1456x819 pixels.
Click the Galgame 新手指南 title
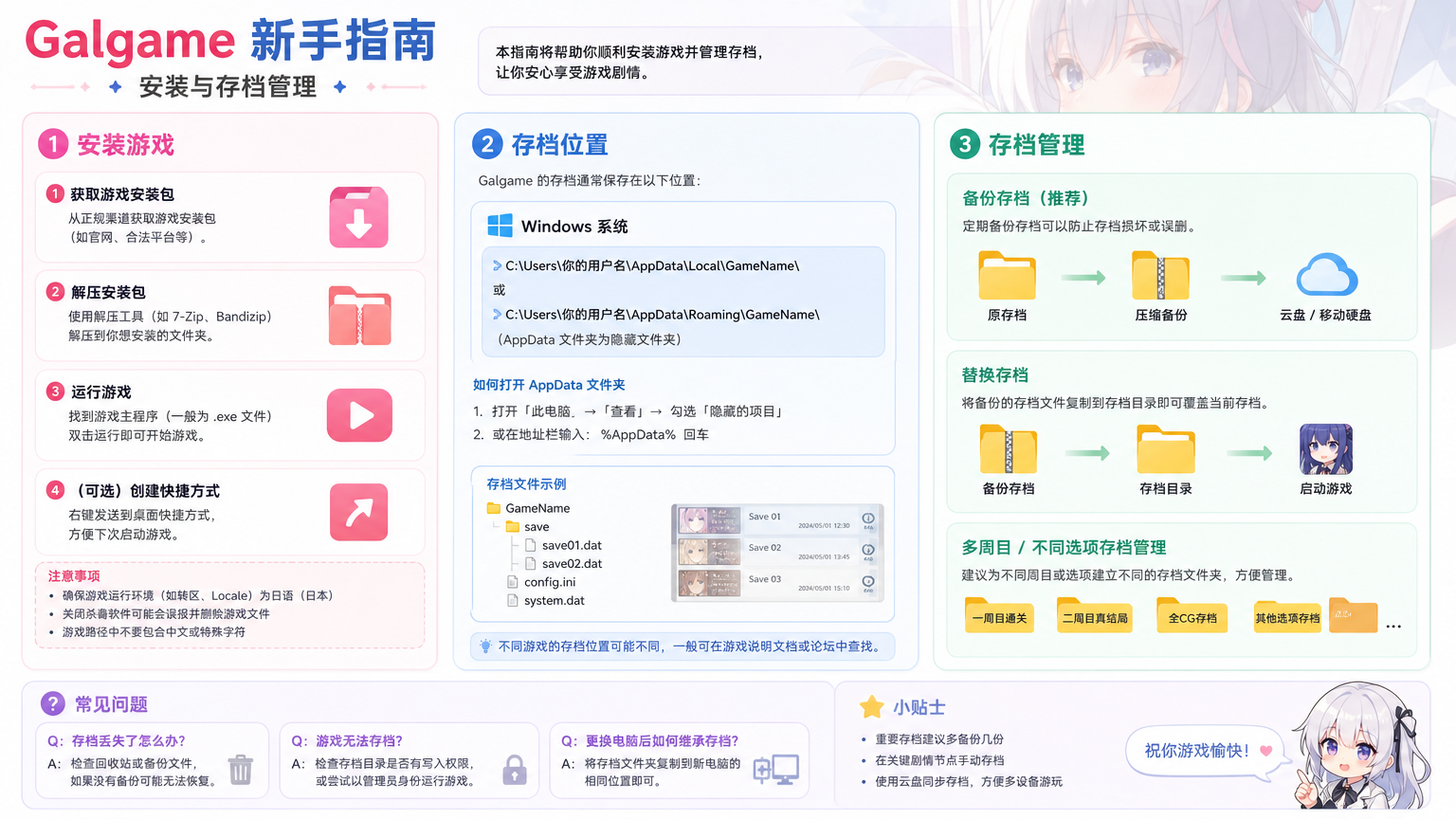click(230, 41)
